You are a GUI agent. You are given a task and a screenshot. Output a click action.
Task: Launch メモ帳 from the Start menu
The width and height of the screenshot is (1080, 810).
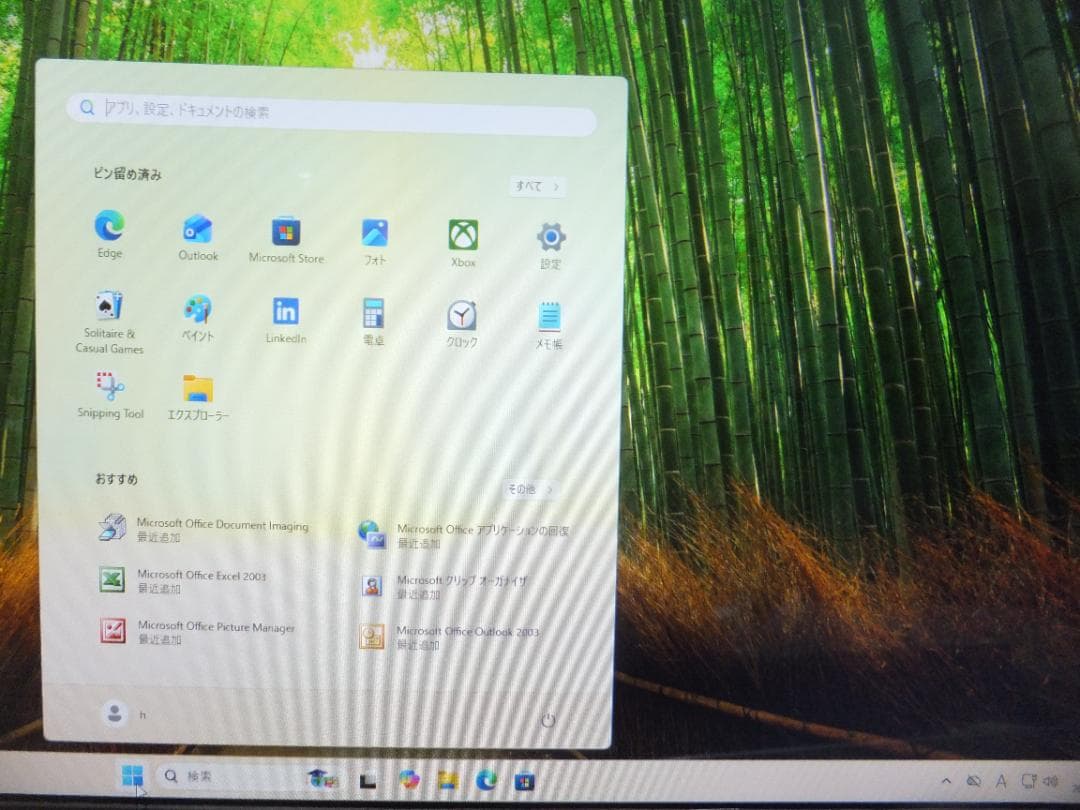click(x=548, y=312)
